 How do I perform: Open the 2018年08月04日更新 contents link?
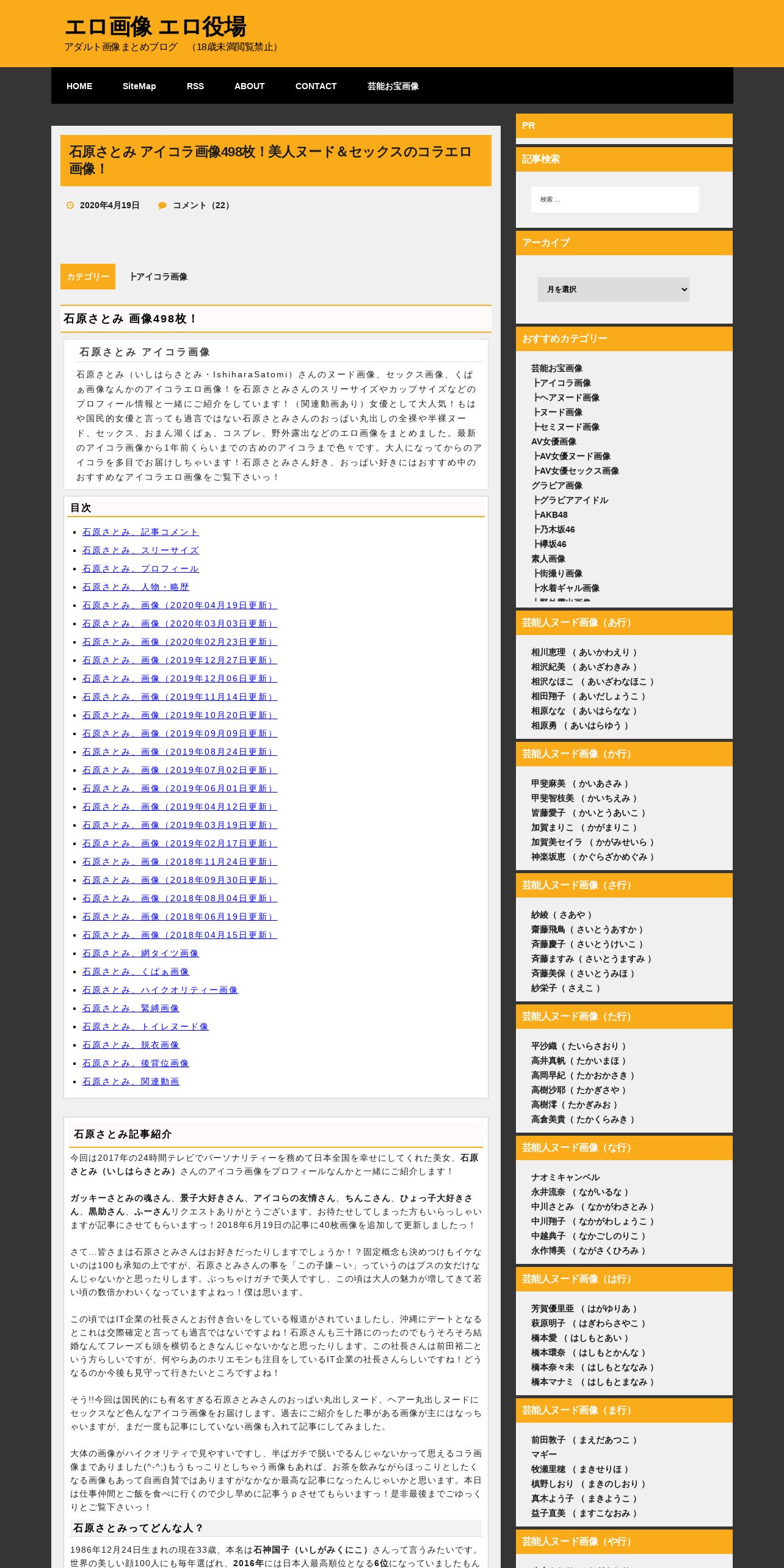180,898
